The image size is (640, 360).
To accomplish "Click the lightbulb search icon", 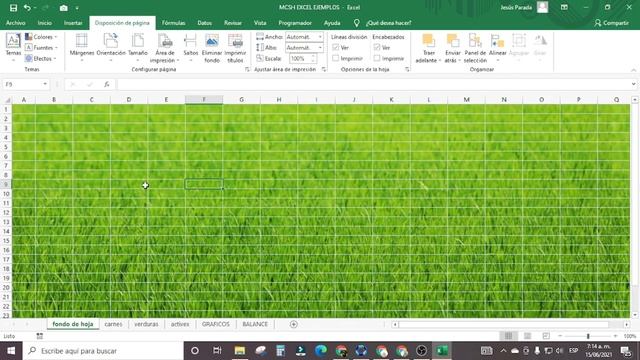I will (356, 23).
